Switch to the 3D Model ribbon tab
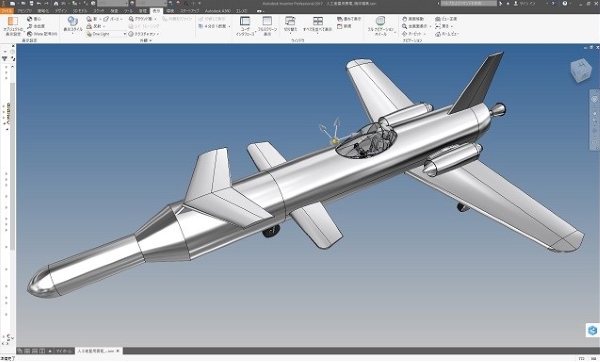600x362 pixels. pos(80,11)
